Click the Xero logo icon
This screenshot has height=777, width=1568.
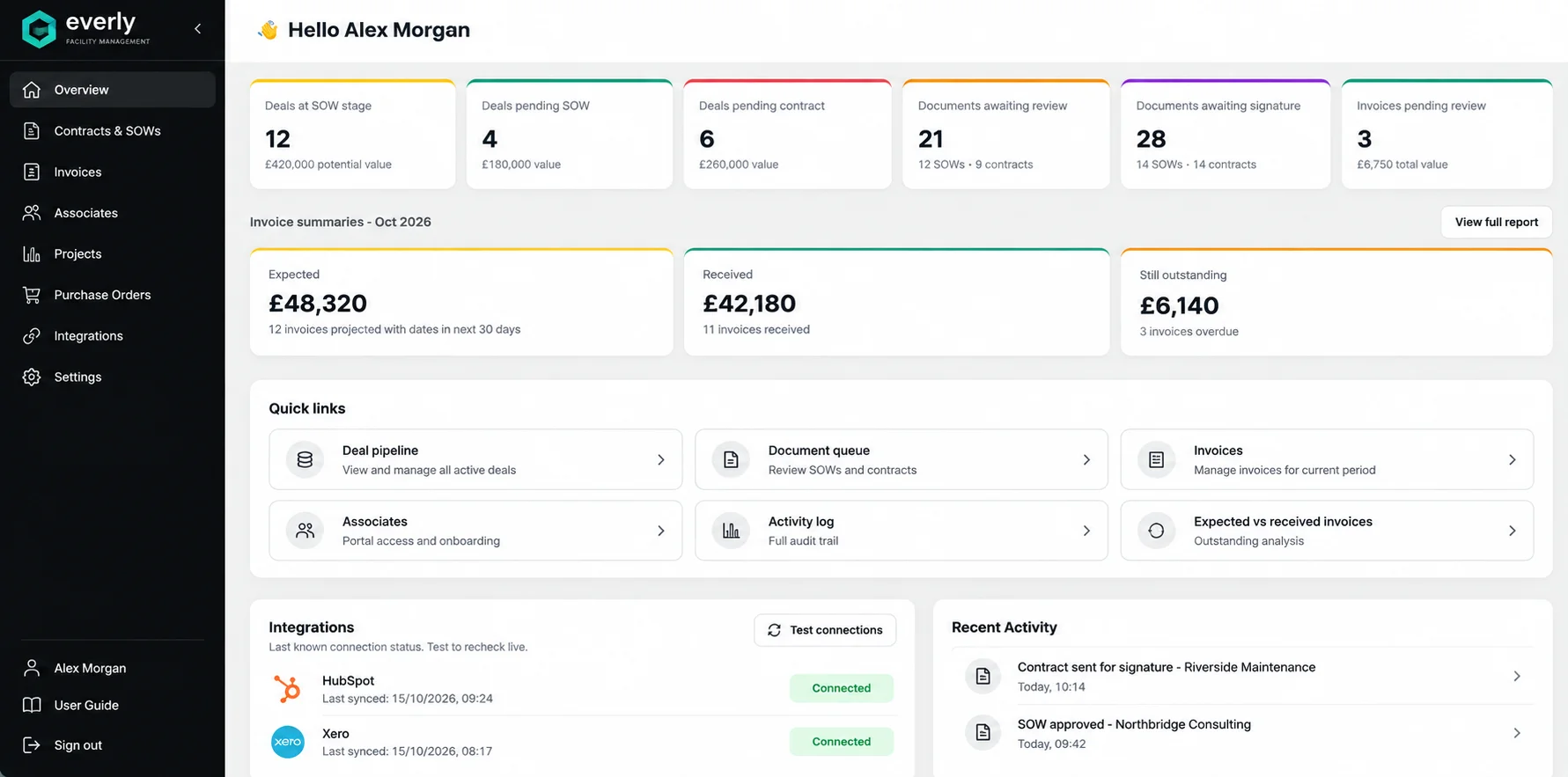point(288,742)
